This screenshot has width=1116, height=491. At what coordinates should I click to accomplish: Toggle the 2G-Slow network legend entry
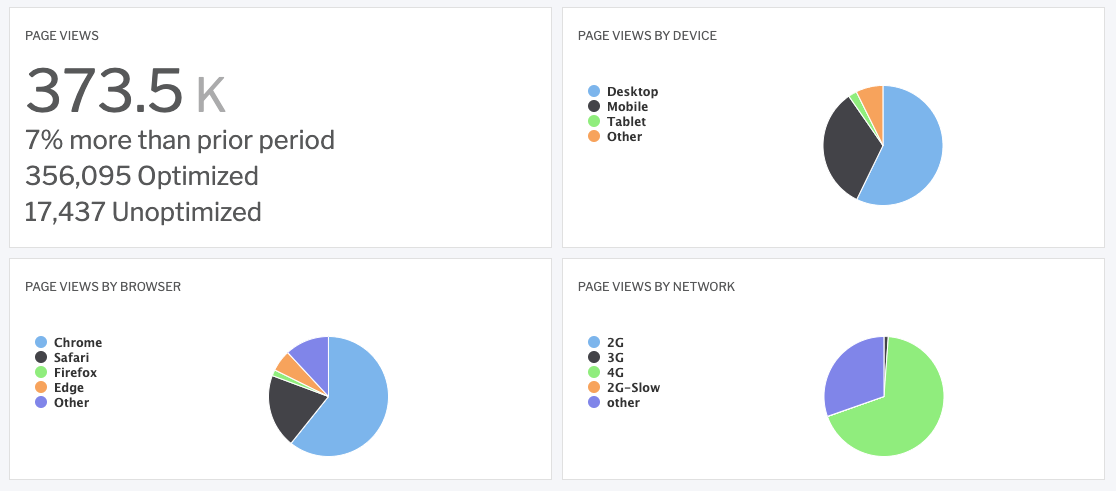tap(623, 388)
